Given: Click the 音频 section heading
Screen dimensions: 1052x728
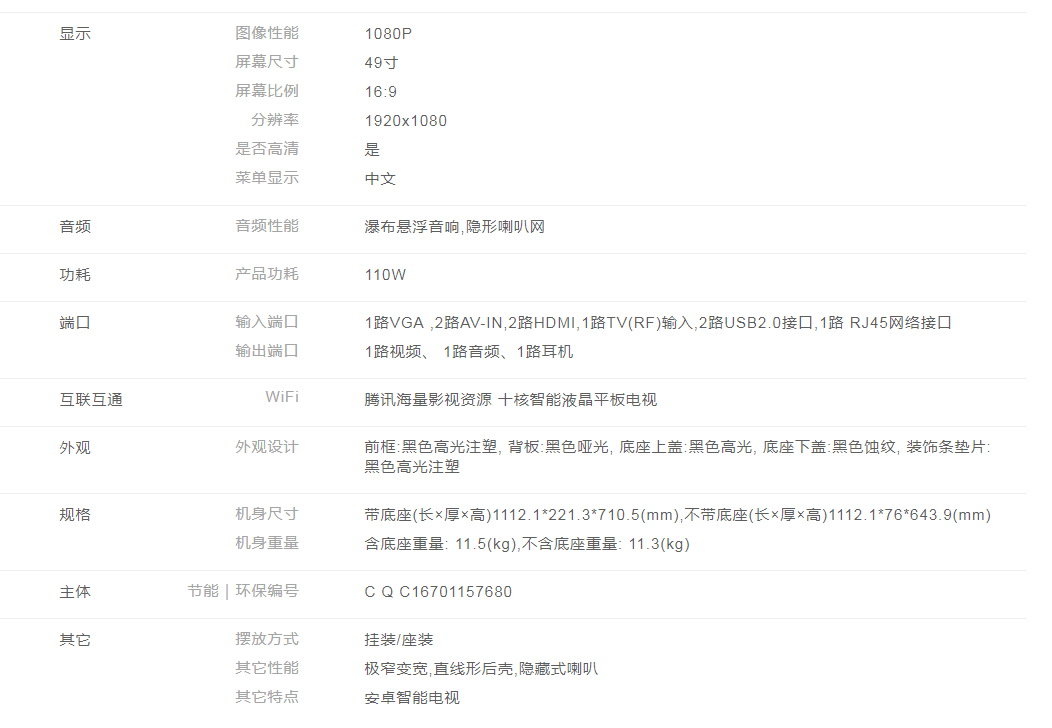Looking at the screenshot, I should tap(75, 227).
